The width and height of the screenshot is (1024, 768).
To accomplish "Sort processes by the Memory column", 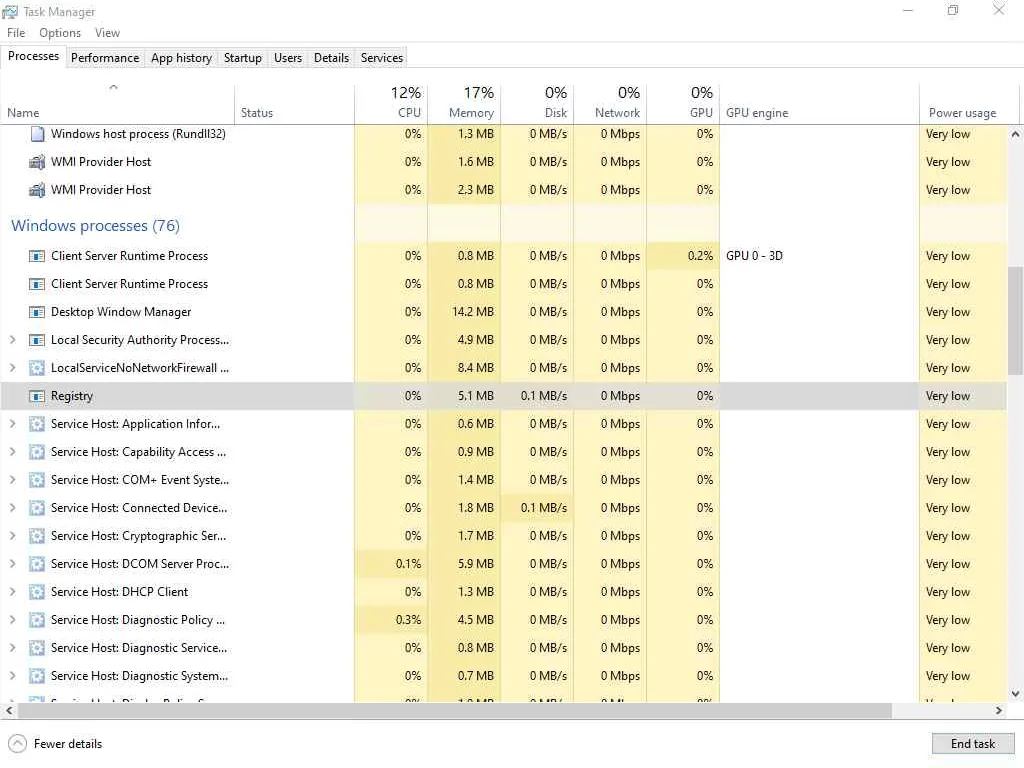I will [470, 103].
